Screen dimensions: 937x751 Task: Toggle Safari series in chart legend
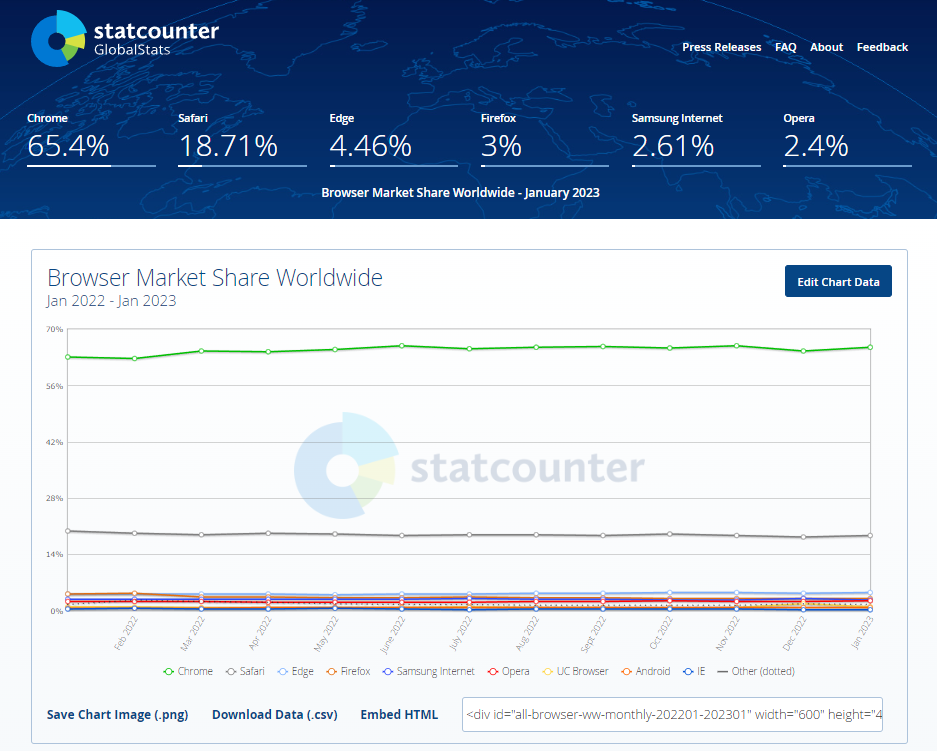pos(245,672)
